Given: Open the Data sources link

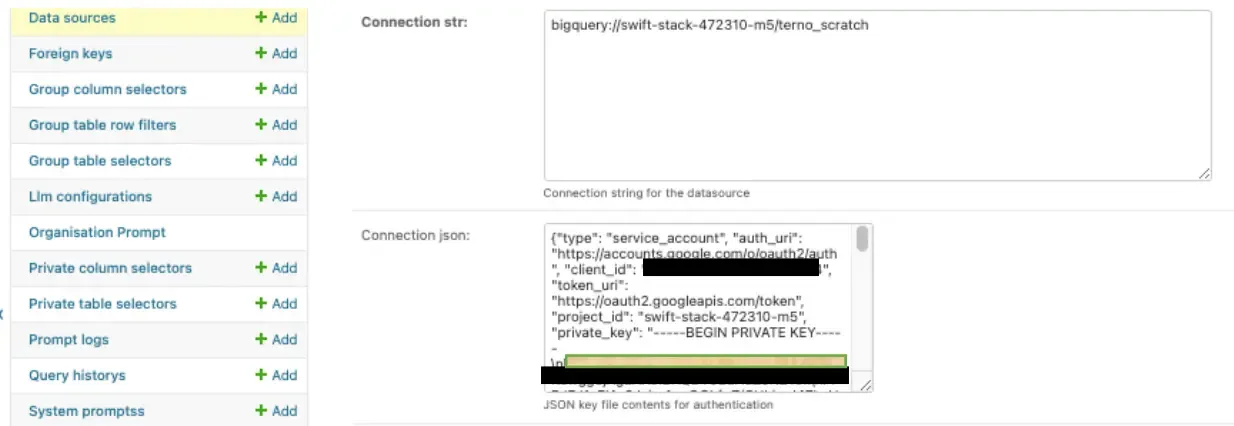Looking at the screenshot, I should 72,18.
